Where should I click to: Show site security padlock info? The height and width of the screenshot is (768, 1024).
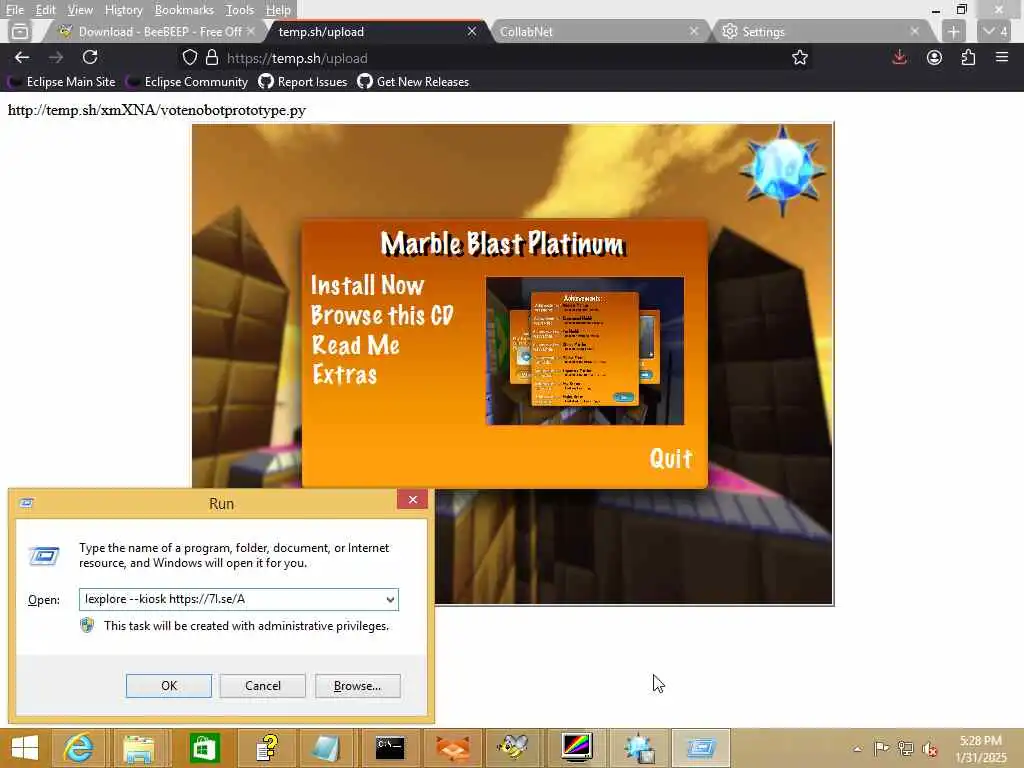click(212, 57)
